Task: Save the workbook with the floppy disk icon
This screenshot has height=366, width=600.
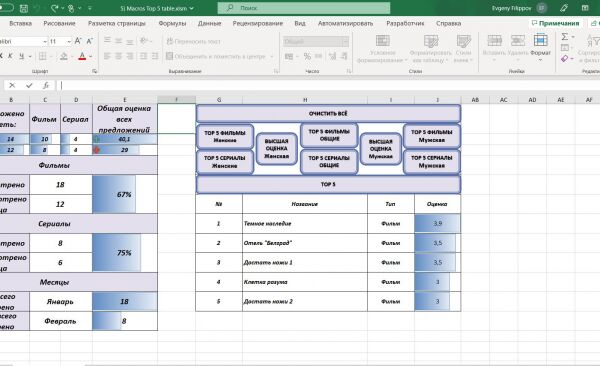Action: pyautogui.click(x=24, y=8)
